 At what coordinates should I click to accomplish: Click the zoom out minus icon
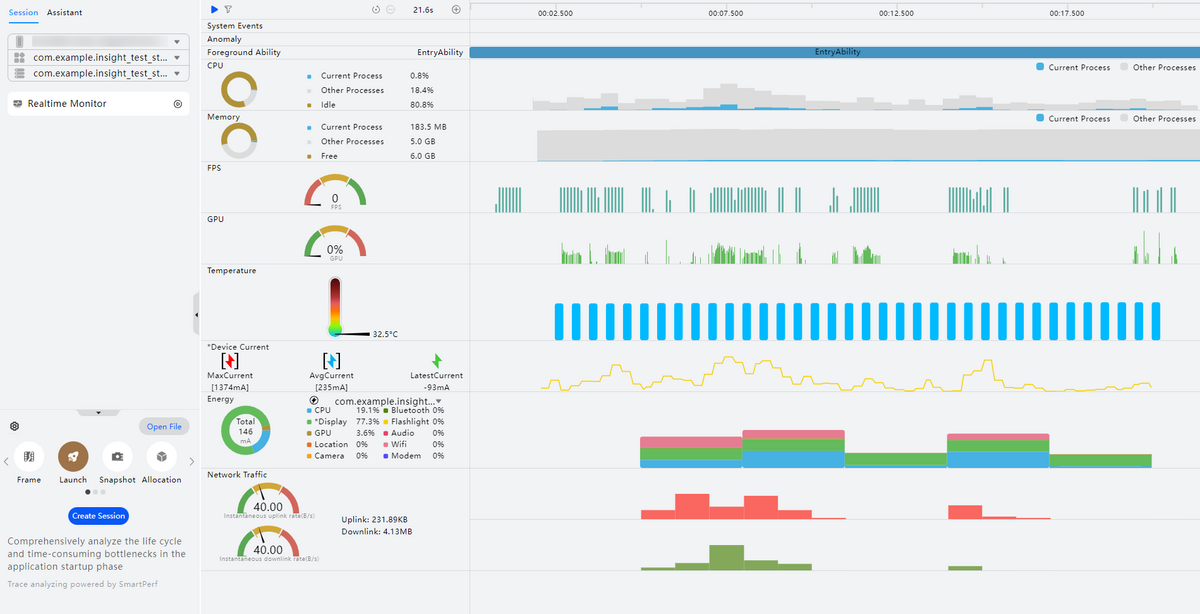pos(389,9)
